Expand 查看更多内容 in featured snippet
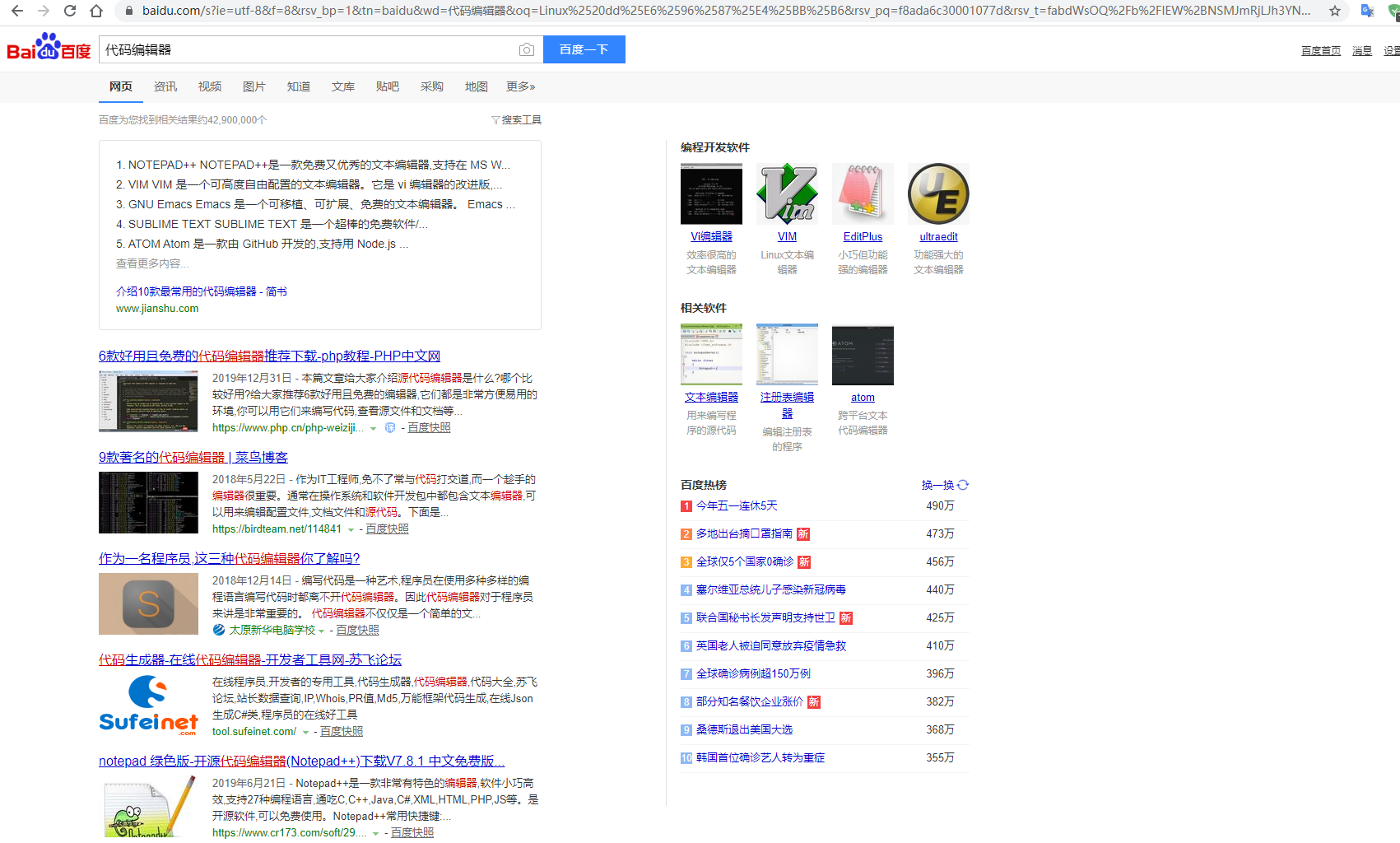 152,263
